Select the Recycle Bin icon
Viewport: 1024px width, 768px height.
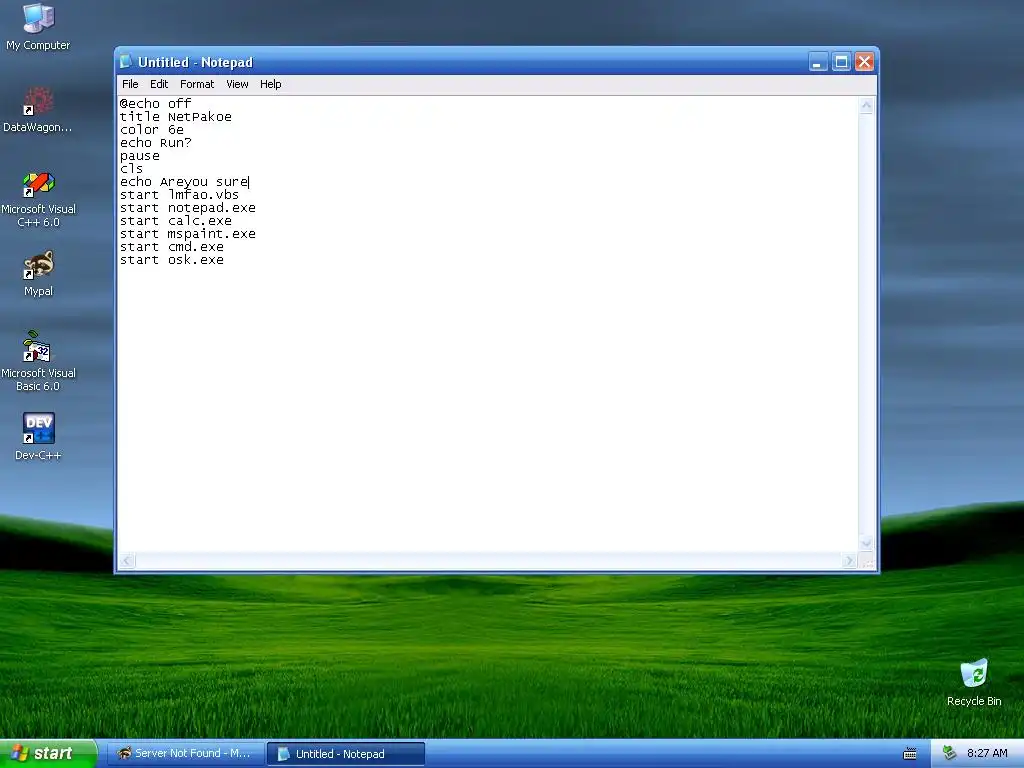tap(974, 682)
